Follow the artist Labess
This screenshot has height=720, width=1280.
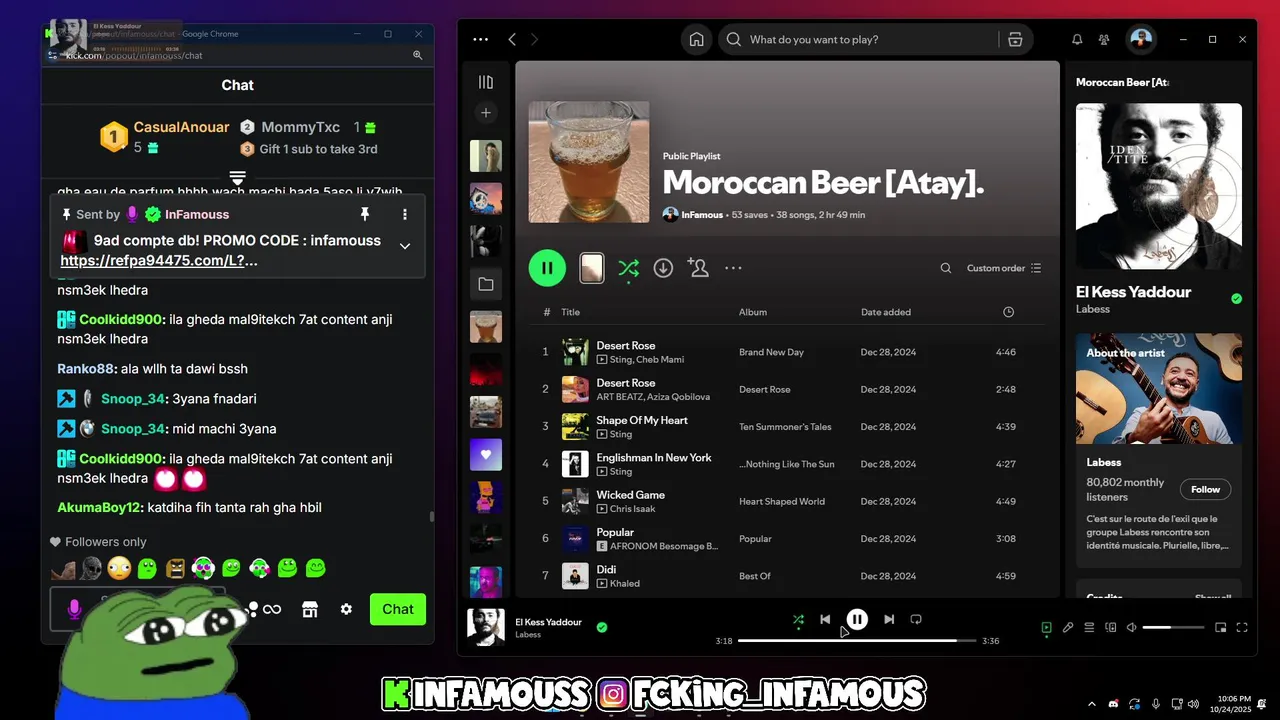pyautogui.click(x=1205, y=489)
